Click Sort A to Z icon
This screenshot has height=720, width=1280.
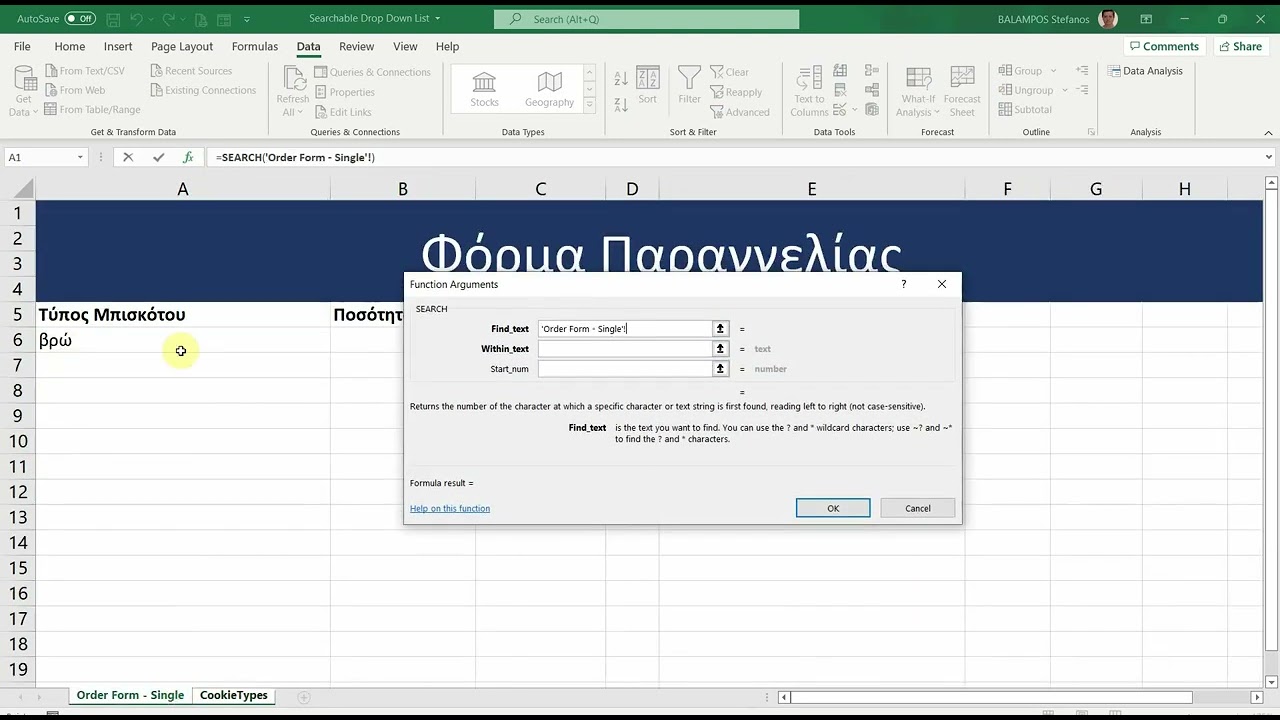621,79
